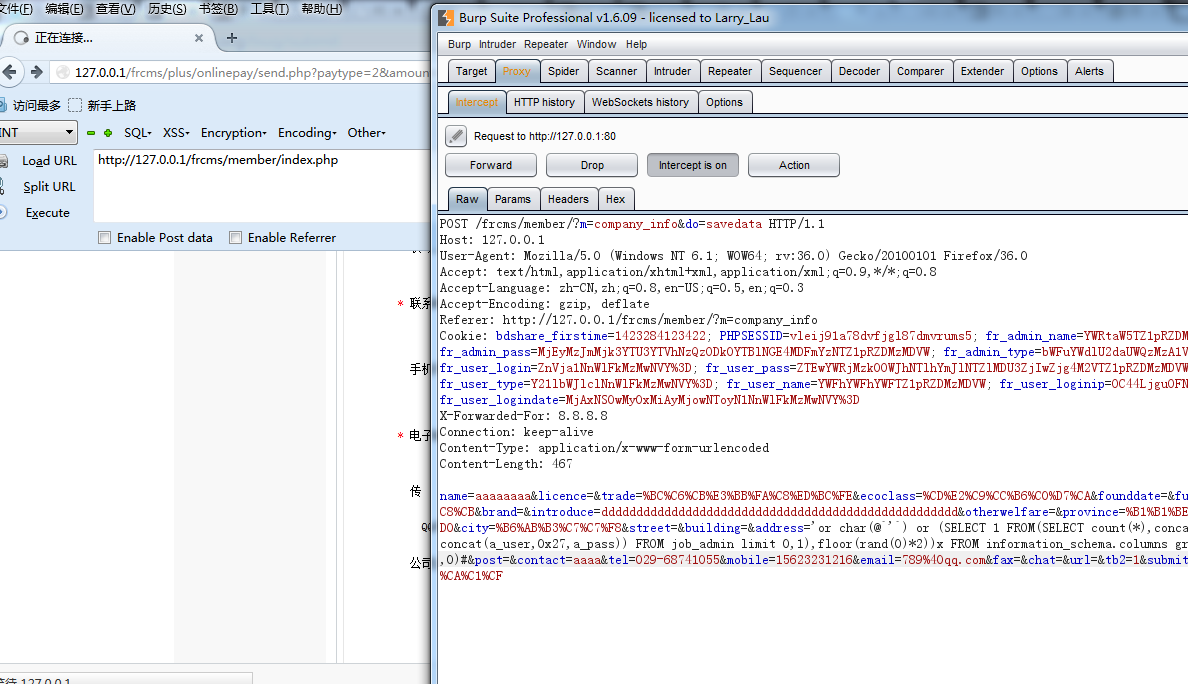Open the main Options tab in Burp
The height and width of the screenshot is (684, 1188).
click(1040, 71)
